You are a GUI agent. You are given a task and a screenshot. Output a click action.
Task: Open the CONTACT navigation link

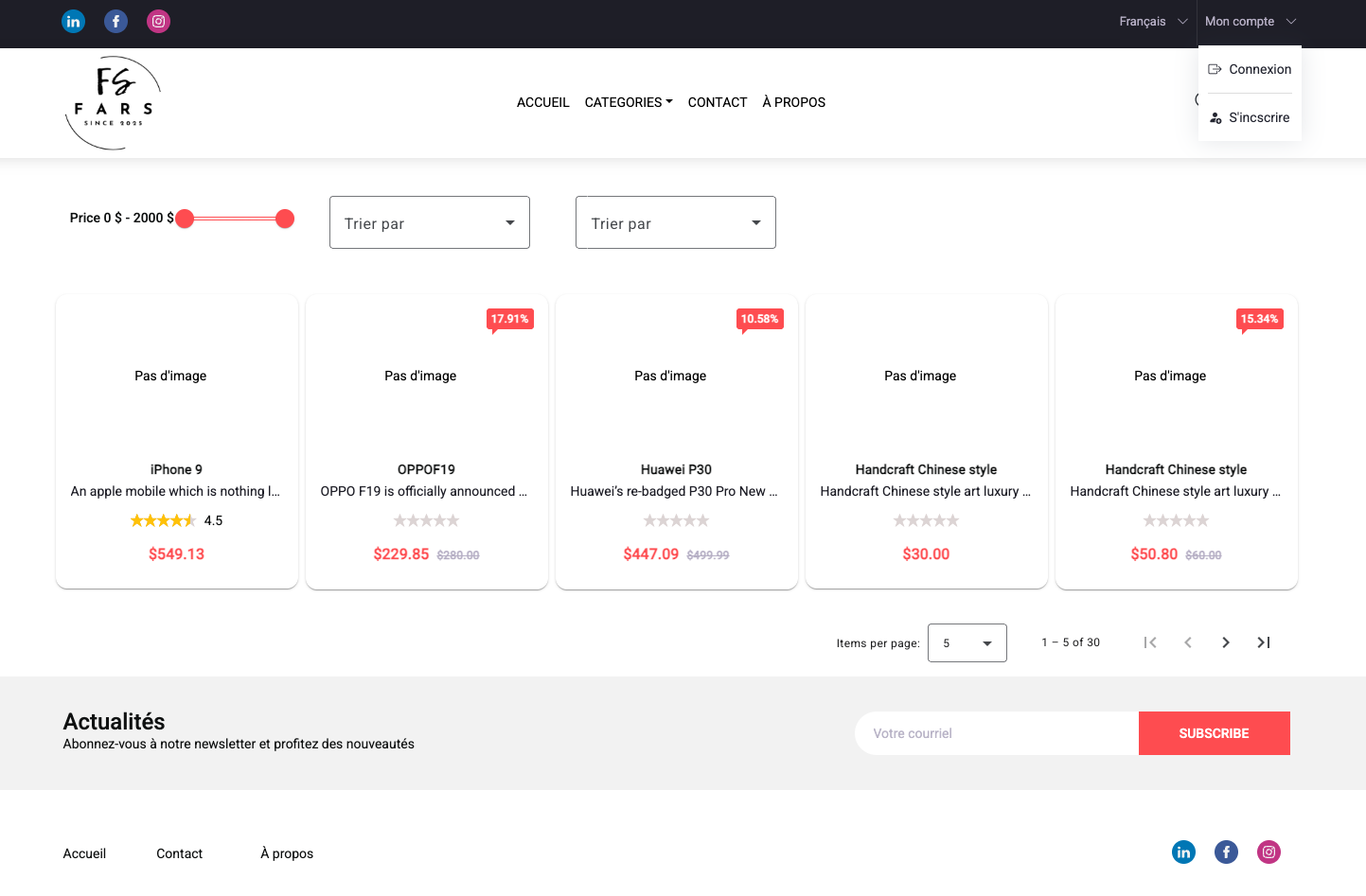pyautogui.click(x=717, y=102)
